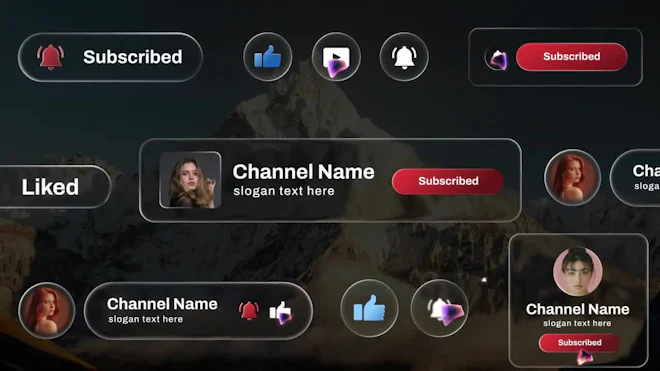Click the red Subscribed button in top-right panel
This screenshot has height=371, width=660.
(x=572, y=56)
